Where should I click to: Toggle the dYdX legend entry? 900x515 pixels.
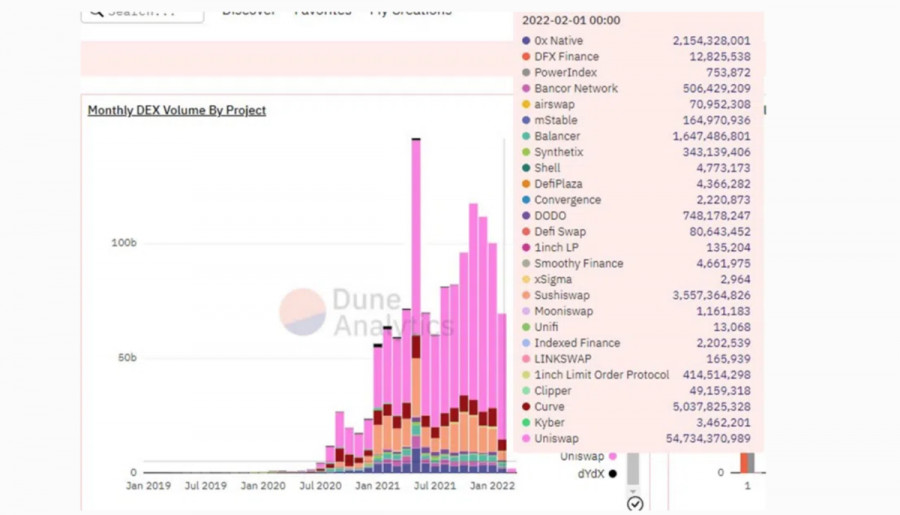[597, 474]
